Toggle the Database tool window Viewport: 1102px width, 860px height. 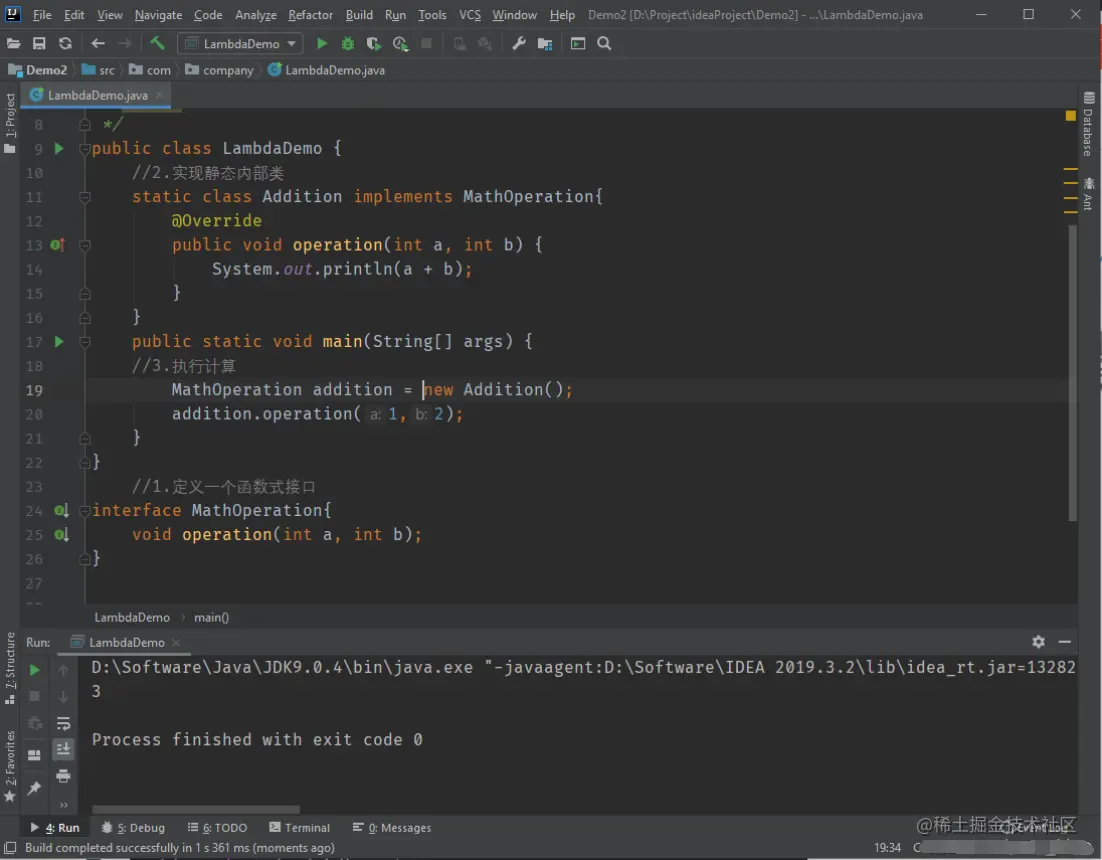[x=1089, y=124]
